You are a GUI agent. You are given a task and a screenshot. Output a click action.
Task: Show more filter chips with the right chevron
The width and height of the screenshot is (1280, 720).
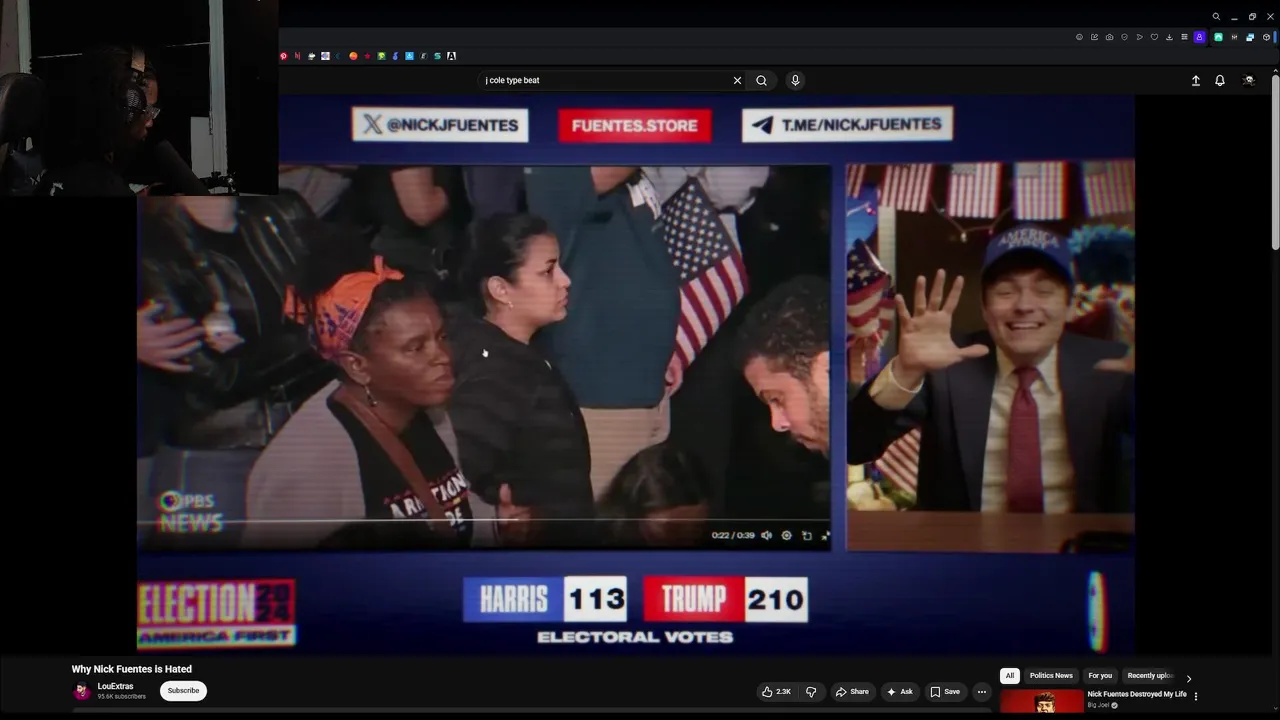pos(1189,678)
